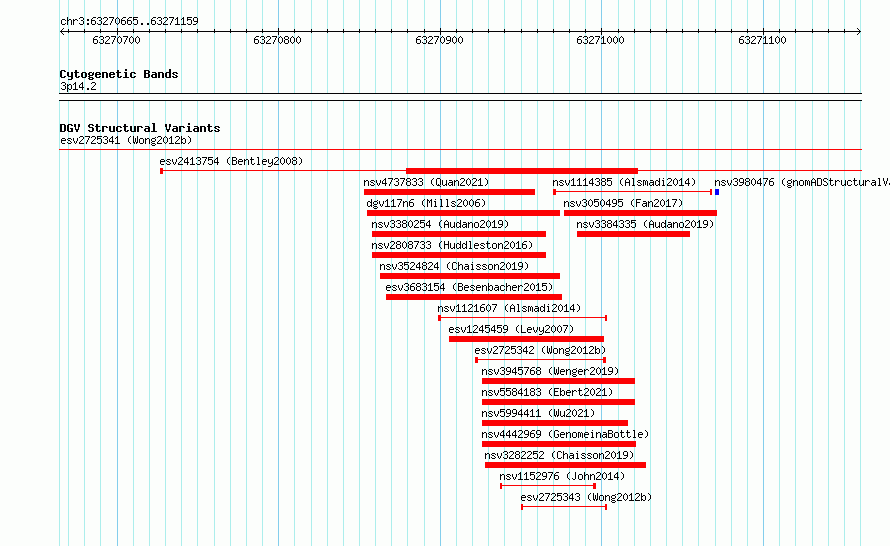Click the thin red line of nsv1121607

(523, 318)
